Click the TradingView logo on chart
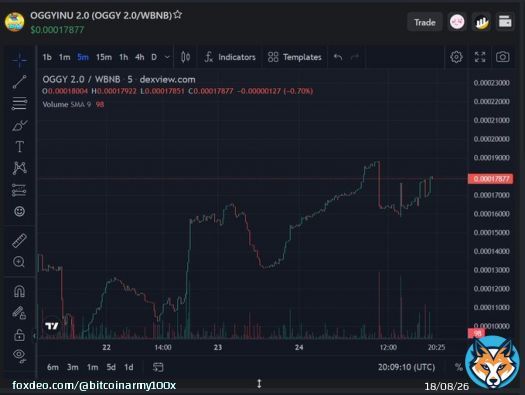Viewport: 525px width, 395px height. click(x=52, y=326)
